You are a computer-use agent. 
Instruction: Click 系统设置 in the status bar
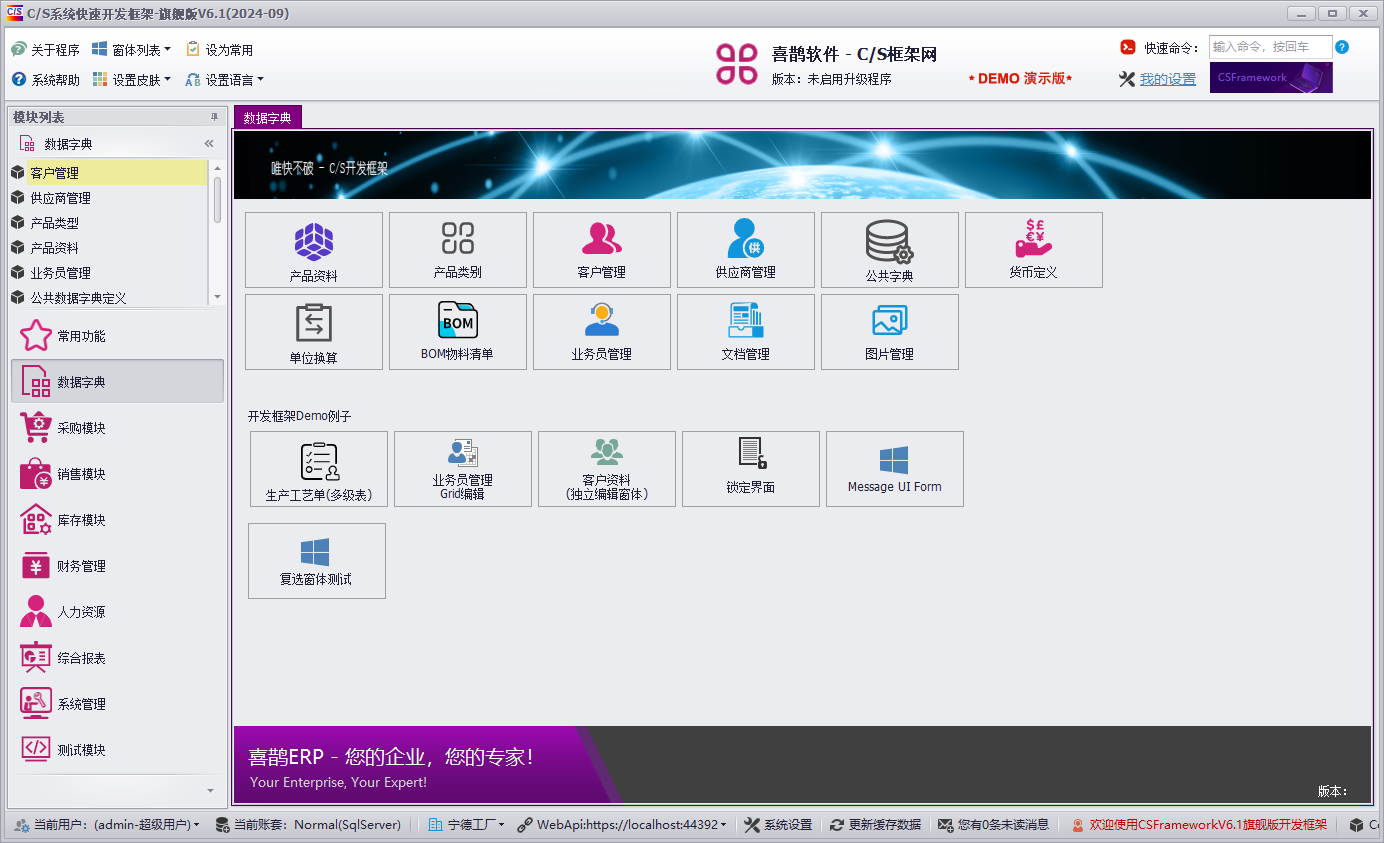click(779, 825)
